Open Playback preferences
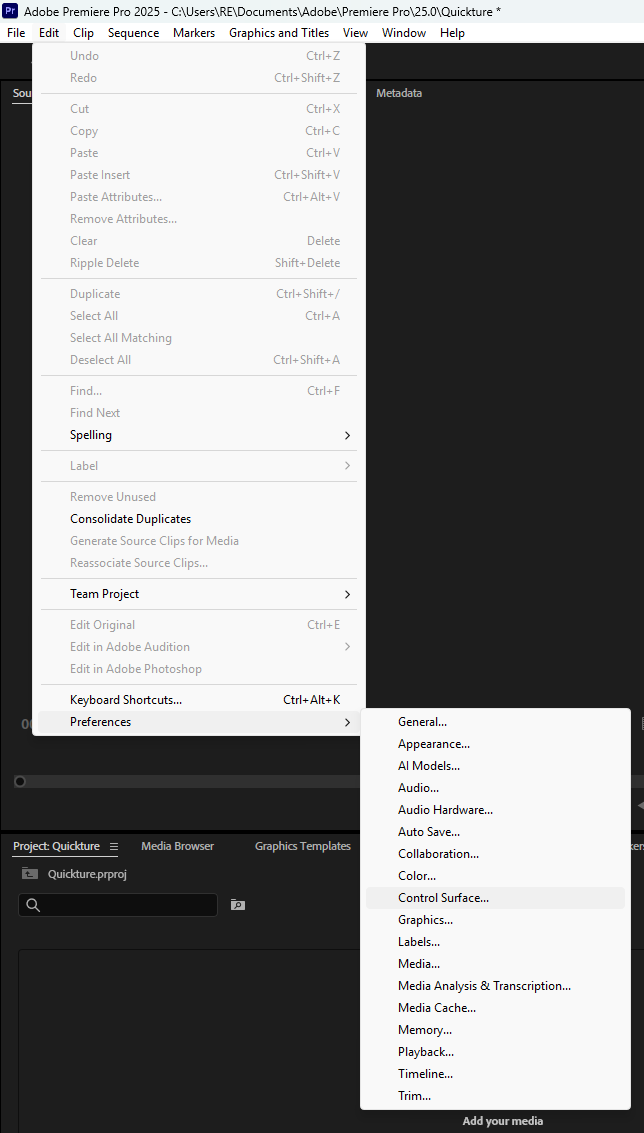644x1133 pixels. coord(495,1052)
